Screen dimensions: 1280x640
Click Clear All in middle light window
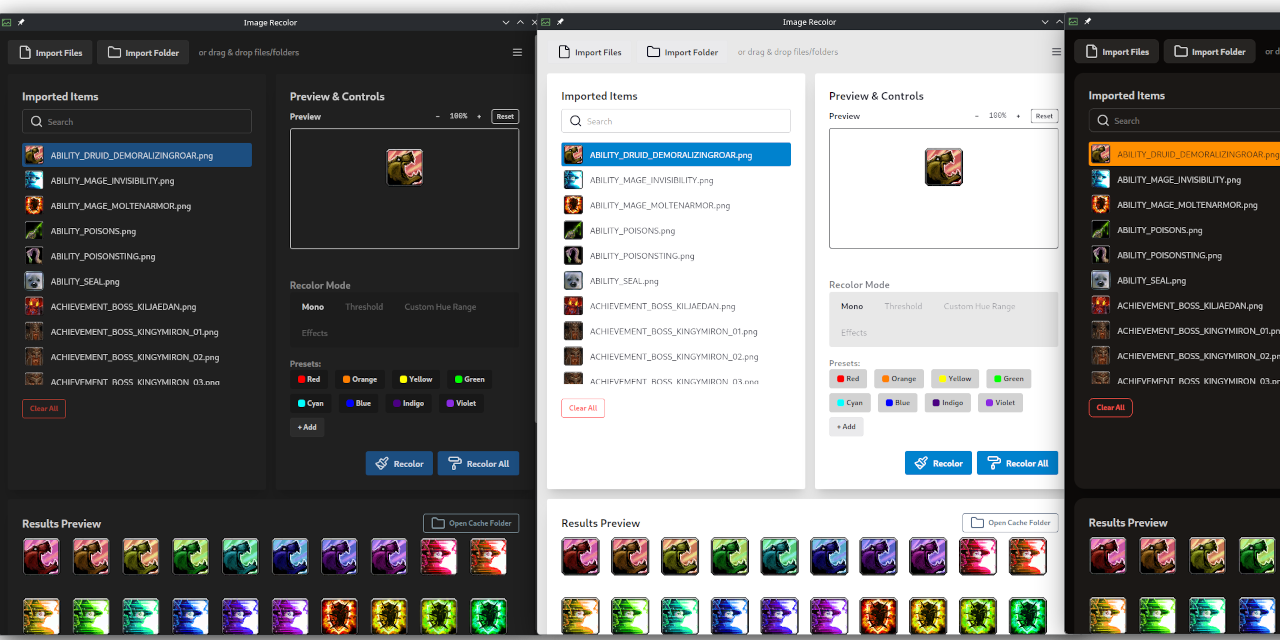tap(583, 408)
